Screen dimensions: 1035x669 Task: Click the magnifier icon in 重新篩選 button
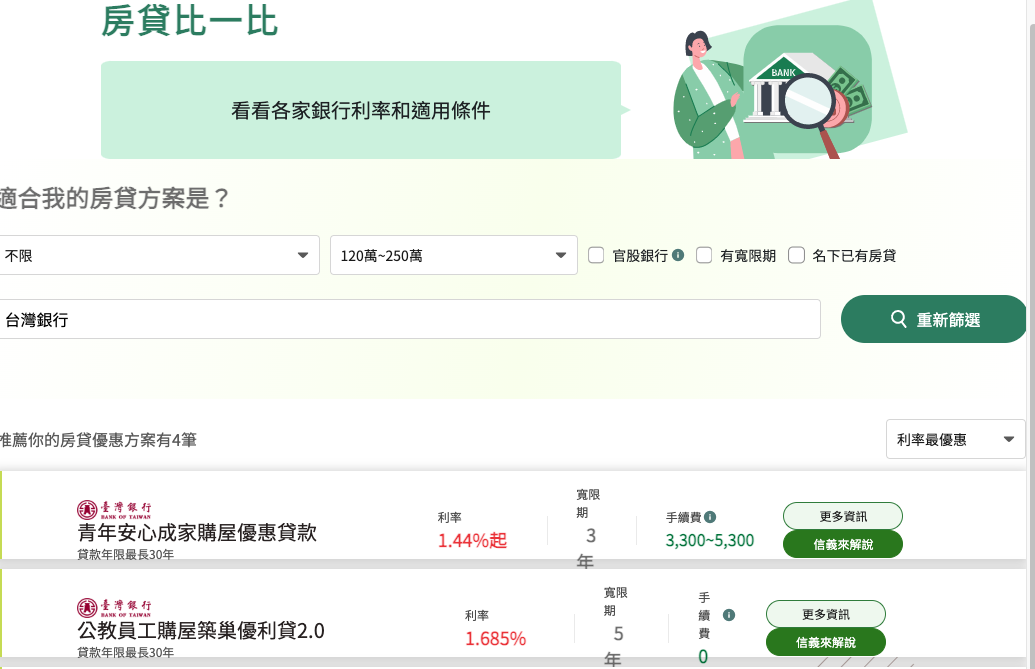(x=898, y=319)
